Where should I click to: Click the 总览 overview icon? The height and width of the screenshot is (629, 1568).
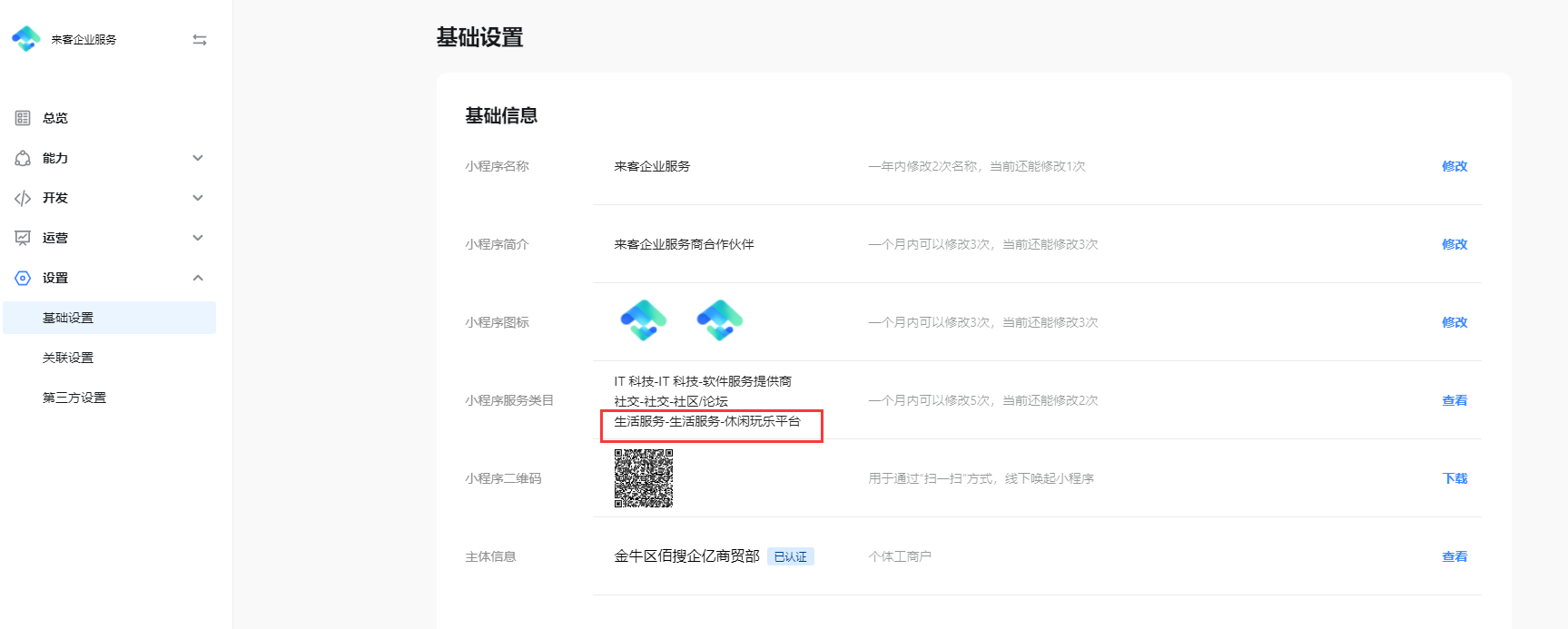(x=23, y=118)
